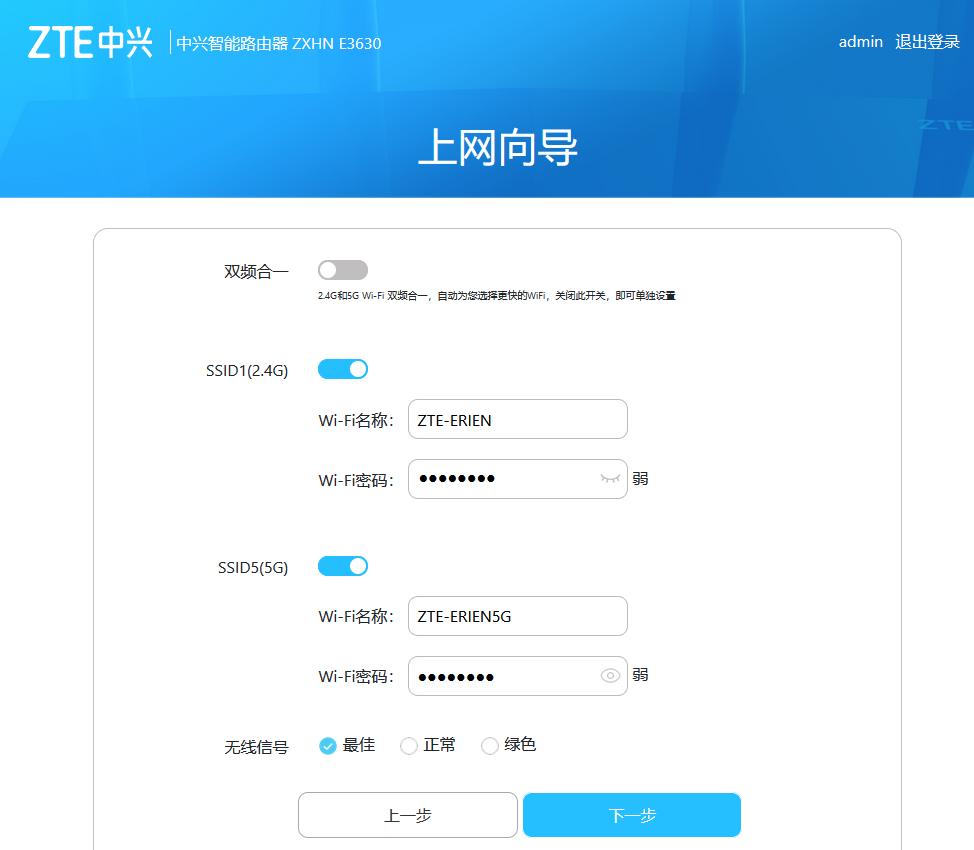Select the 绿色 wireless signal option
The width and height of the screenshot is (974, 850).
tap(490, 745)
